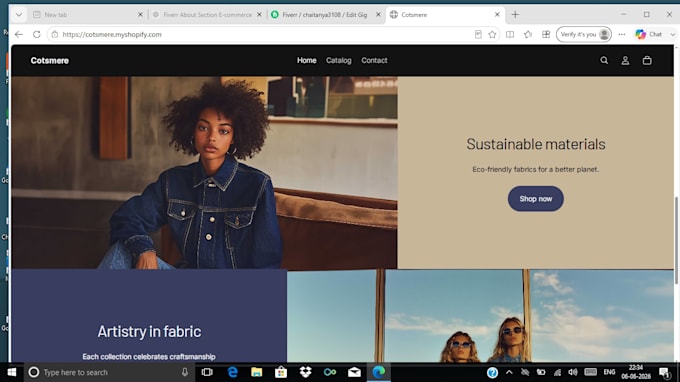Open the shopping cart bag icon

(647, 60)
